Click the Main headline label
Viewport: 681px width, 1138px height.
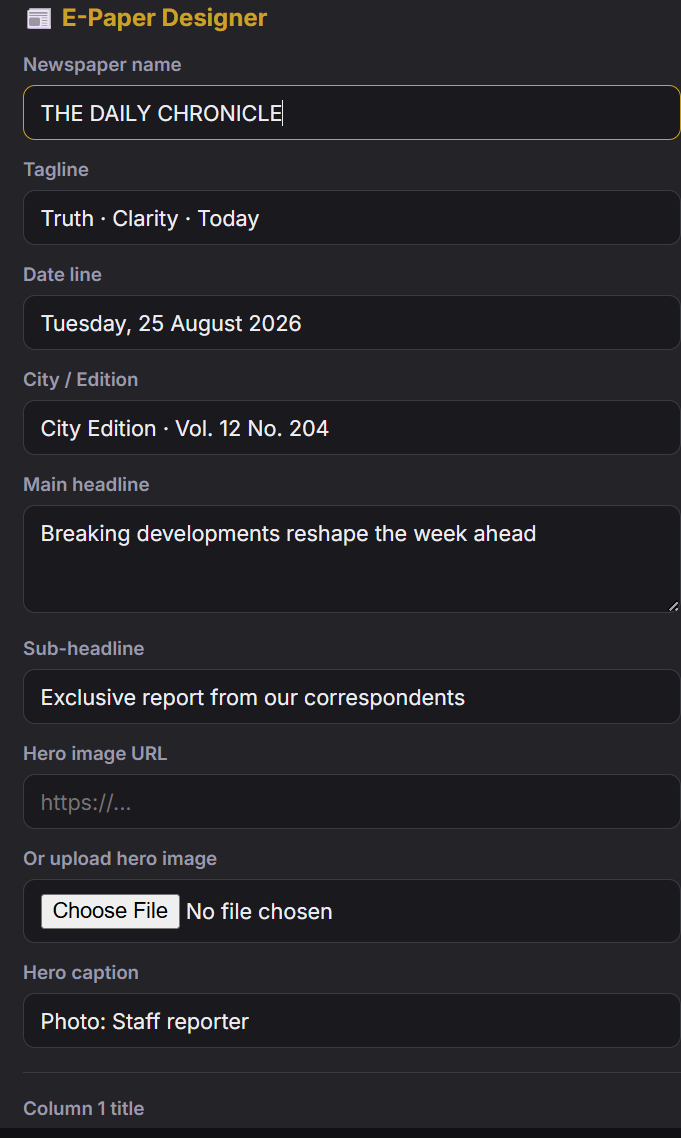click(86, 484)
